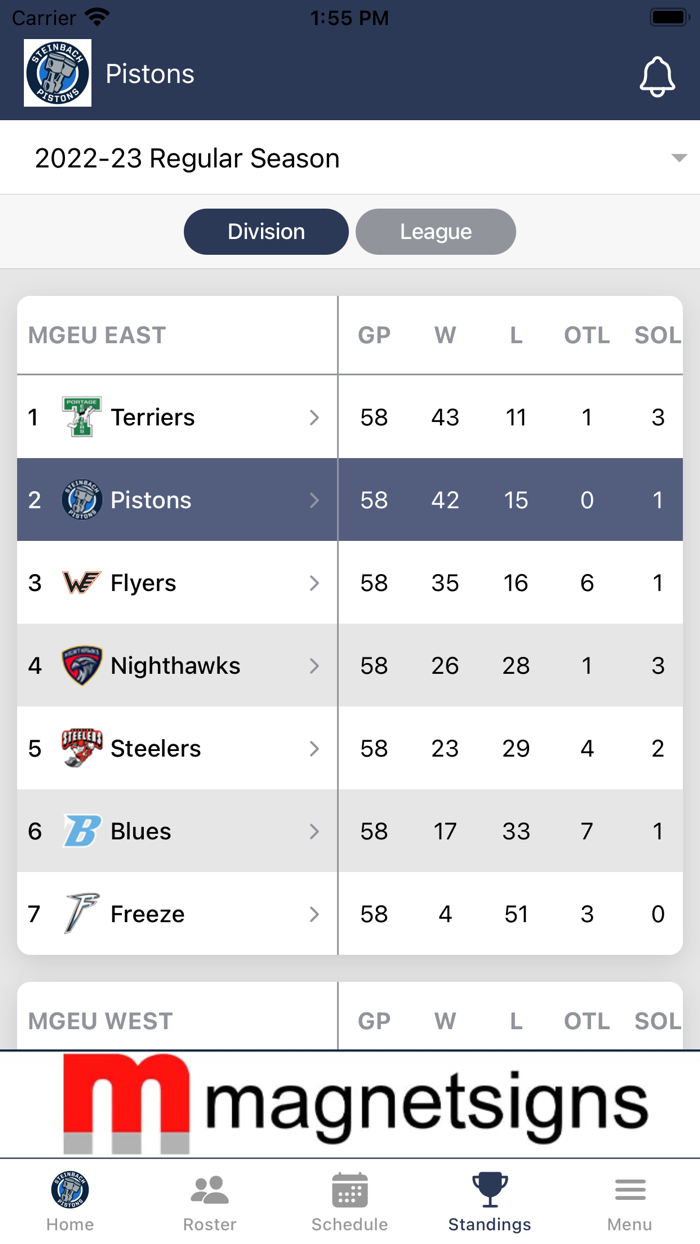
Task: Open the Menu hamburger icon
Action: coord(629,1190)
